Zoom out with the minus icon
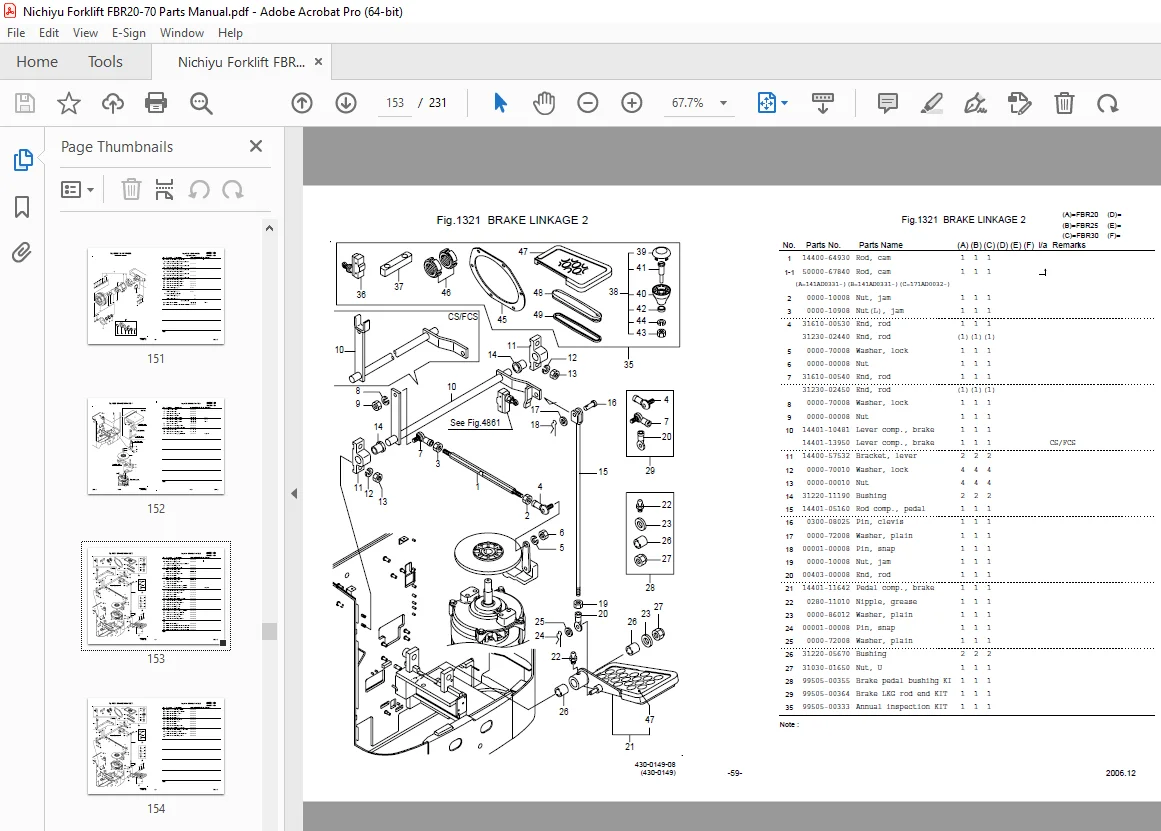This screenshot has width=1161, height=831. pos(588,103)
